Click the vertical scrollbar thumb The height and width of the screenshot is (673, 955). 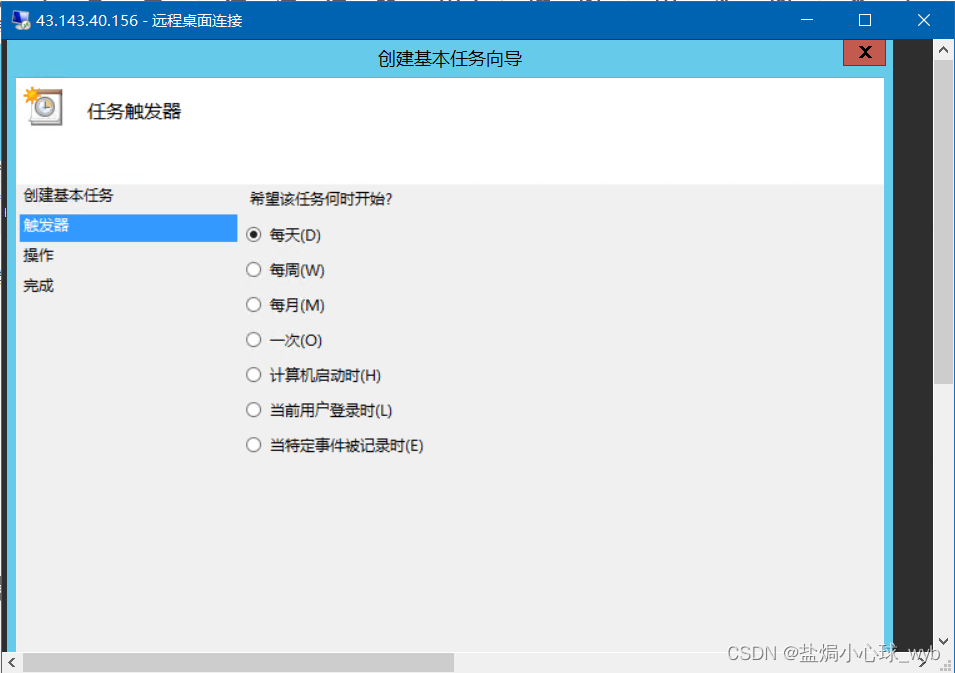[x=943, y=222]
